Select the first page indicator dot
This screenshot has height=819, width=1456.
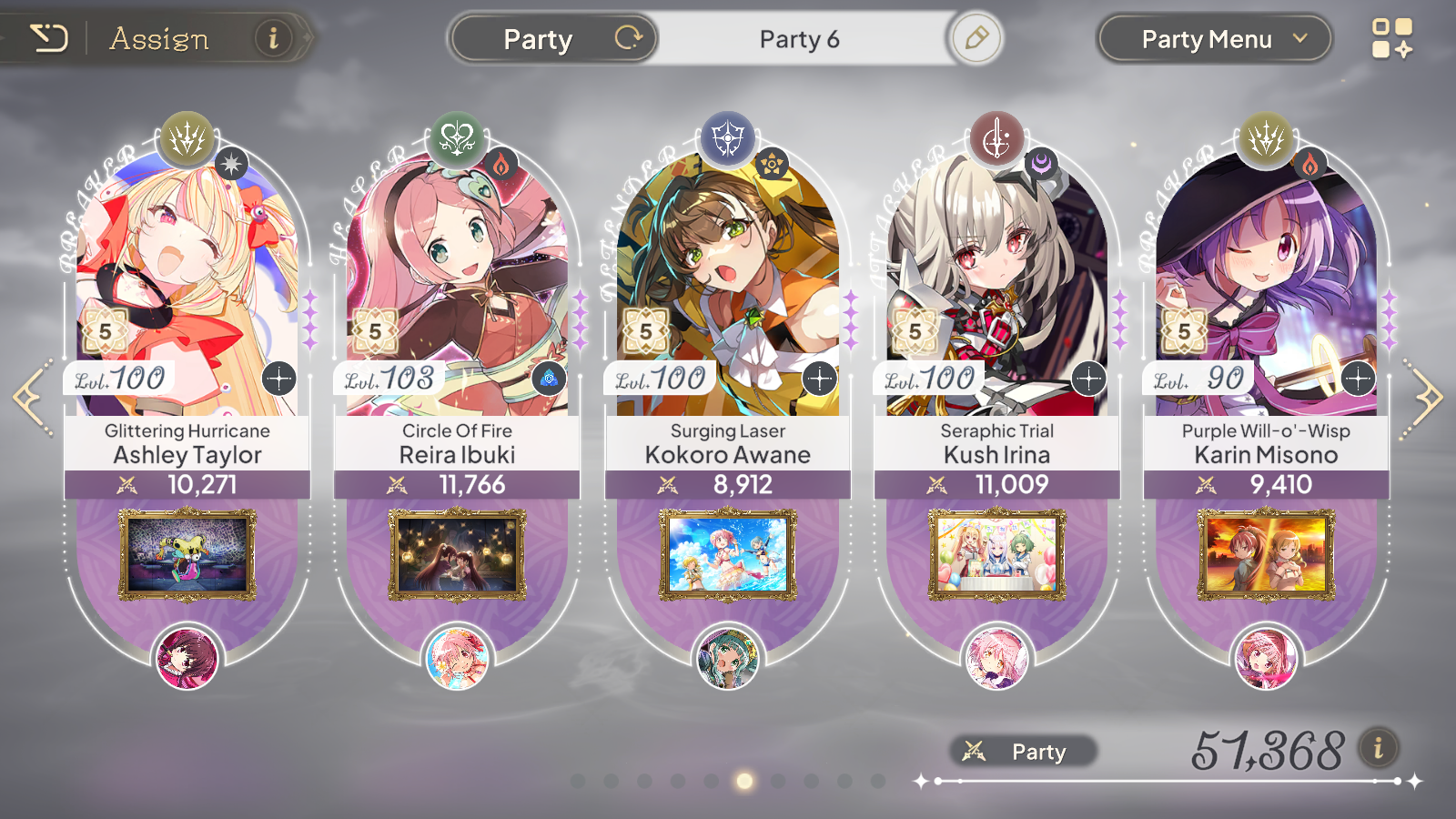(x=577, y=781)
